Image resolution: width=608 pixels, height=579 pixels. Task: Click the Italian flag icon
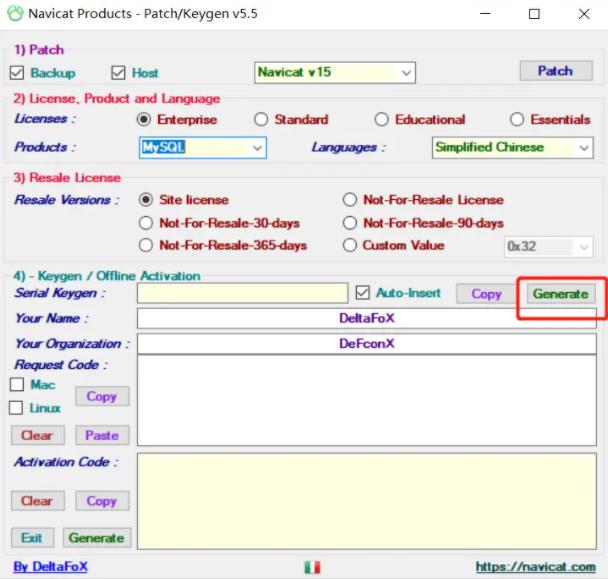tap(312, 567)
